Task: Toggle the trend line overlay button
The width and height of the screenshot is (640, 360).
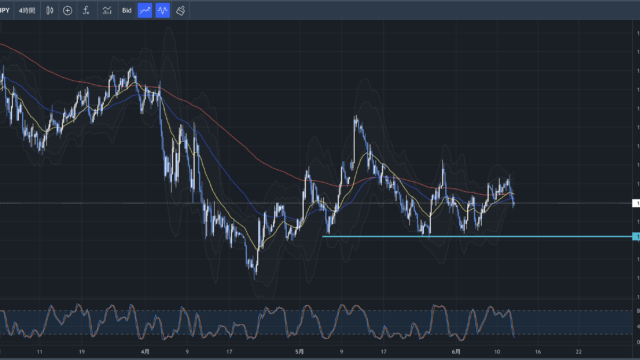Action: coord(145,11)
